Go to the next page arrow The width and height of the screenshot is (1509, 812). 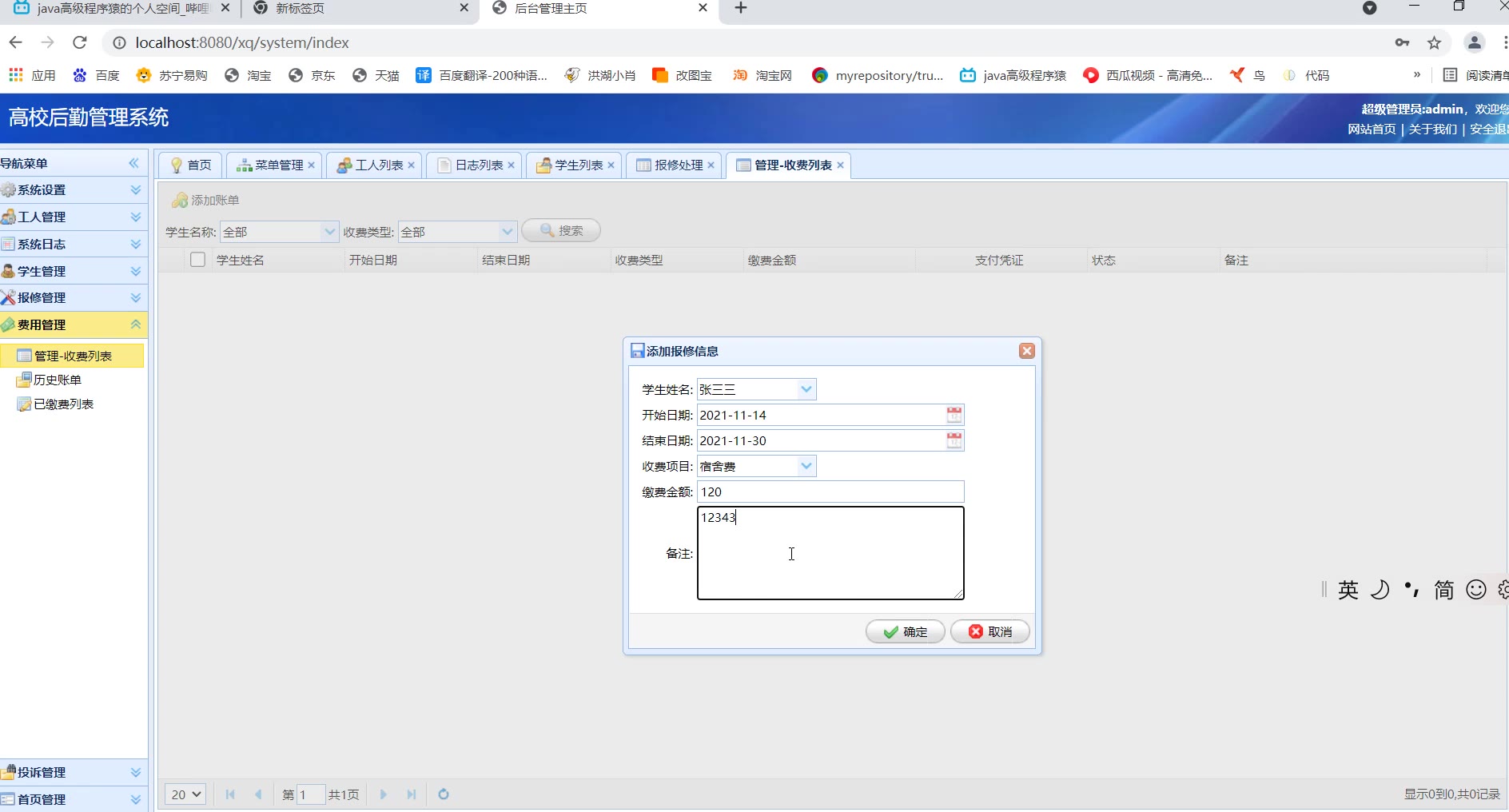pyautogui.click(x=384, y=794)
